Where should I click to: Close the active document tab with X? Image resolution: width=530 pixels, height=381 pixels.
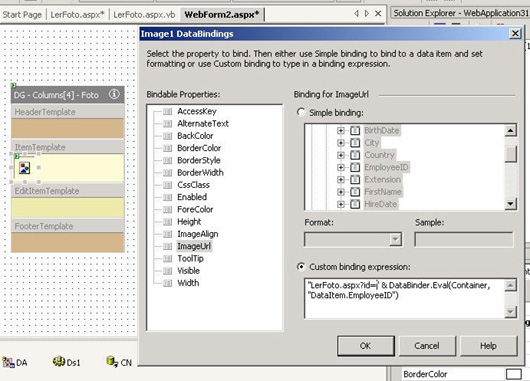[378, 14]
